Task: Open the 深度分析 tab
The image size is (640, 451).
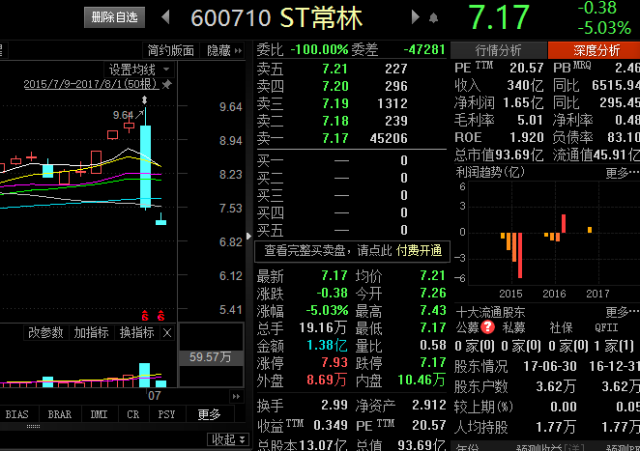Action: (596, 51)
